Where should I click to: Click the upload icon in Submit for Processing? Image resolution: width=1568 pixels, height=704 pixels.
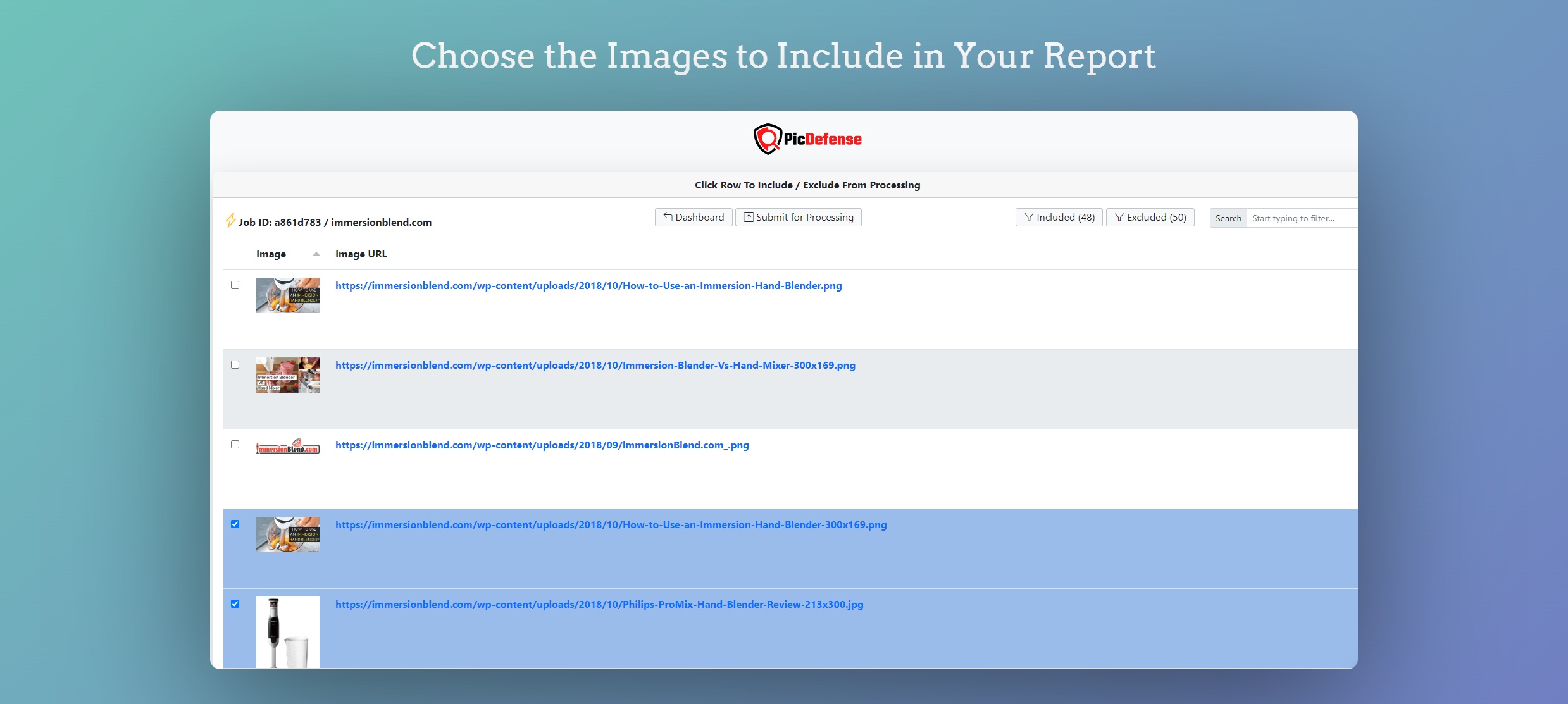pyautogui.click(x=749, y=217)
